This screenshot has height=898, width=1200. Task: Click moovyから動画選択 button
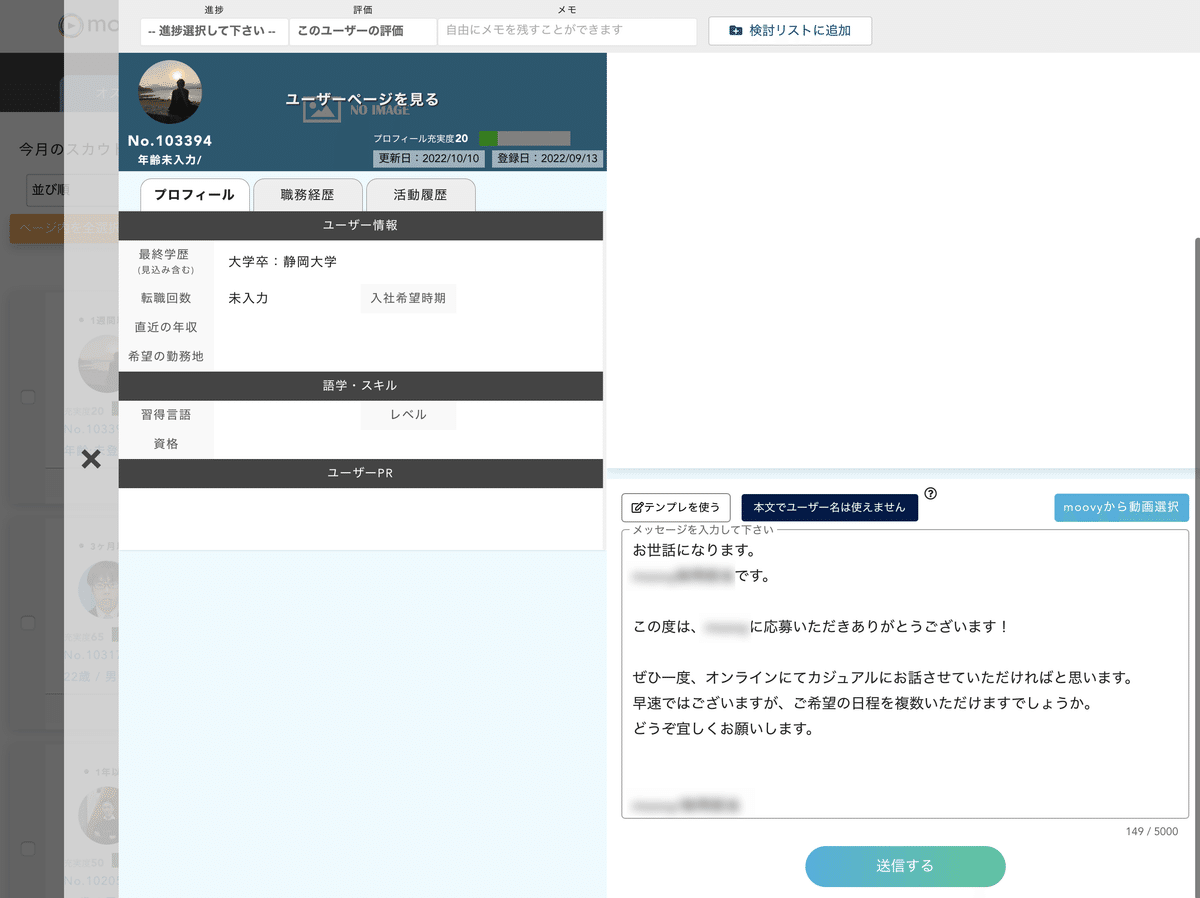1121,507
